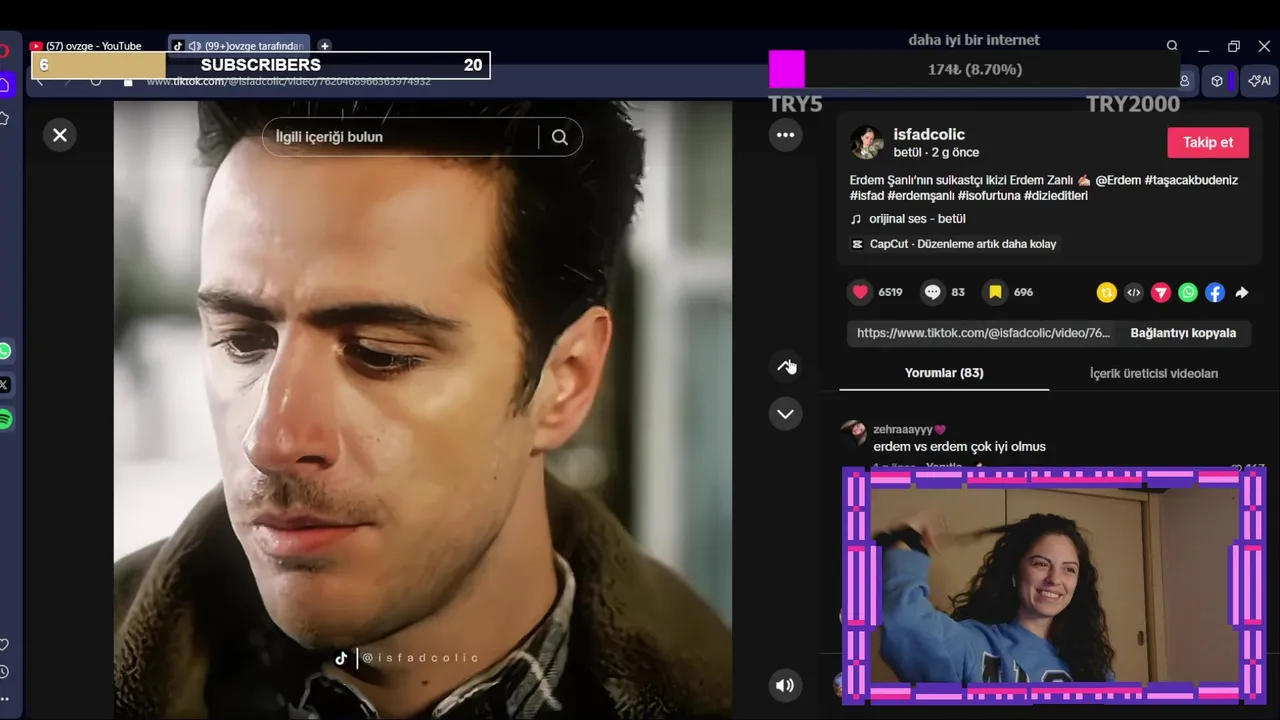Go to previous video with up arrow
This screenshot has width=1280, height=720.
(785, 366)
